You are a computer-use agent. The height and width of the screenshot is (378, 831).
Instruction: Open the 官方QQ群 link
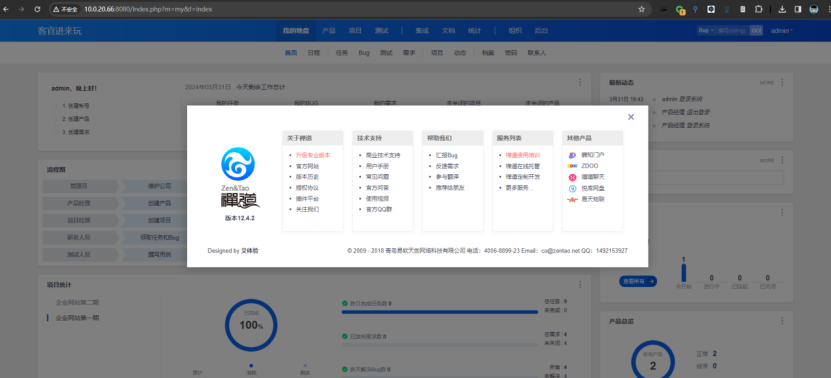pyautogui.click(x=379, y=209)
